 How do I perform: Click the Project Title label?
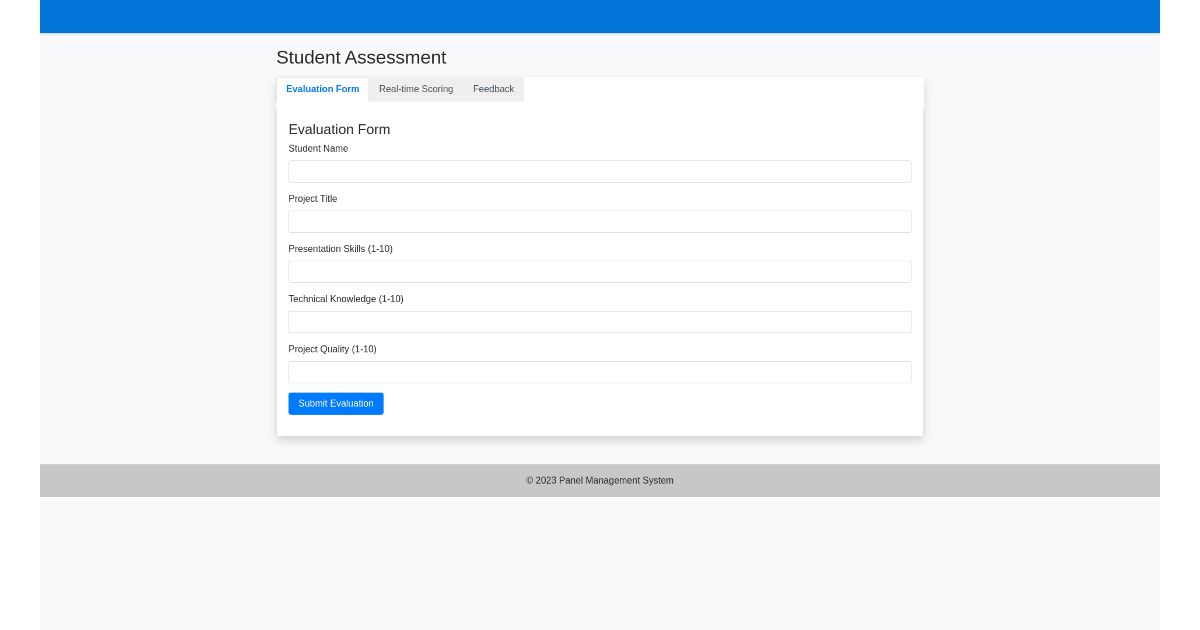pos(312,198)
